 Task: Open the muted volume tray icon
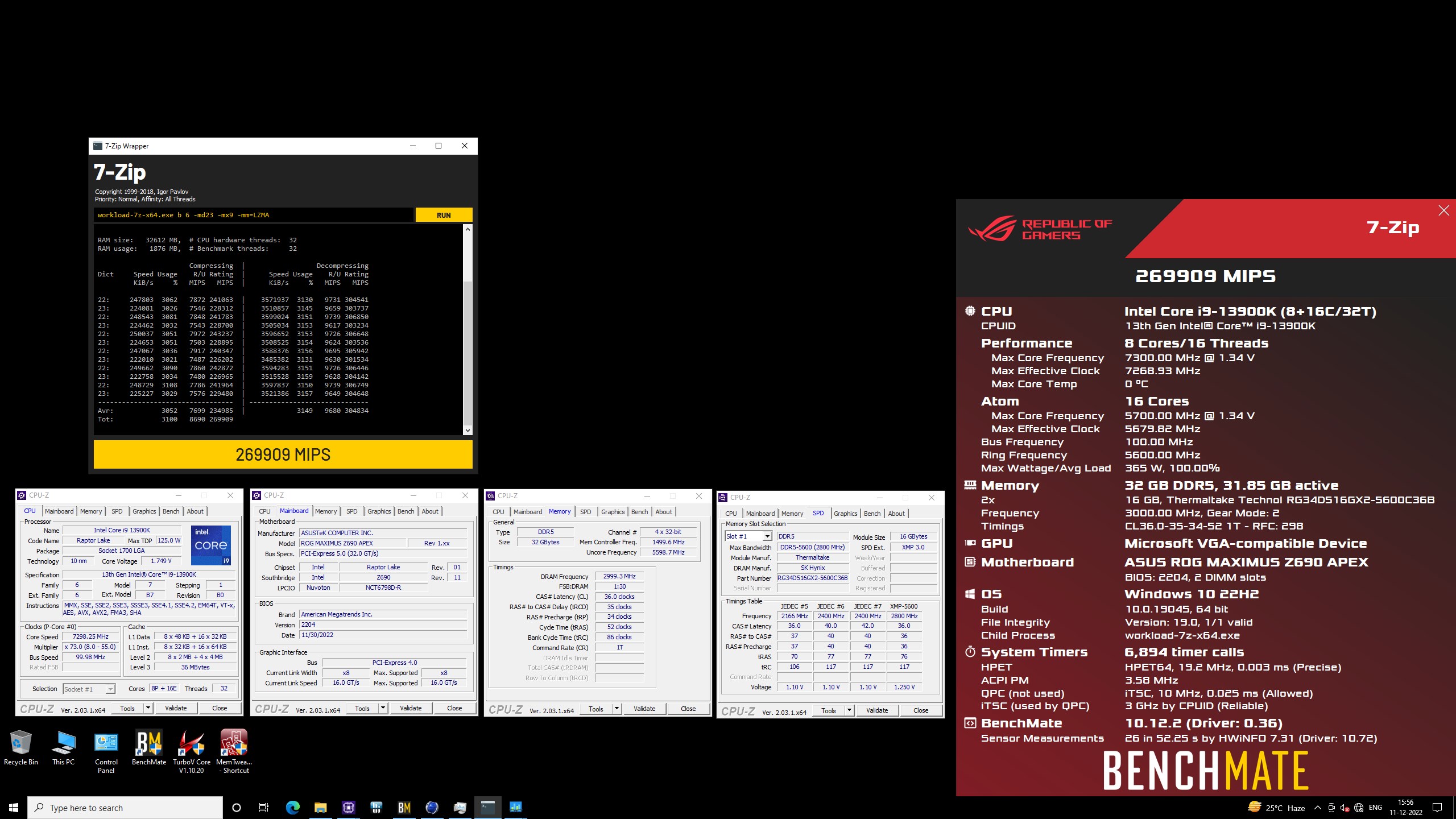click(x=1345, y=808)
